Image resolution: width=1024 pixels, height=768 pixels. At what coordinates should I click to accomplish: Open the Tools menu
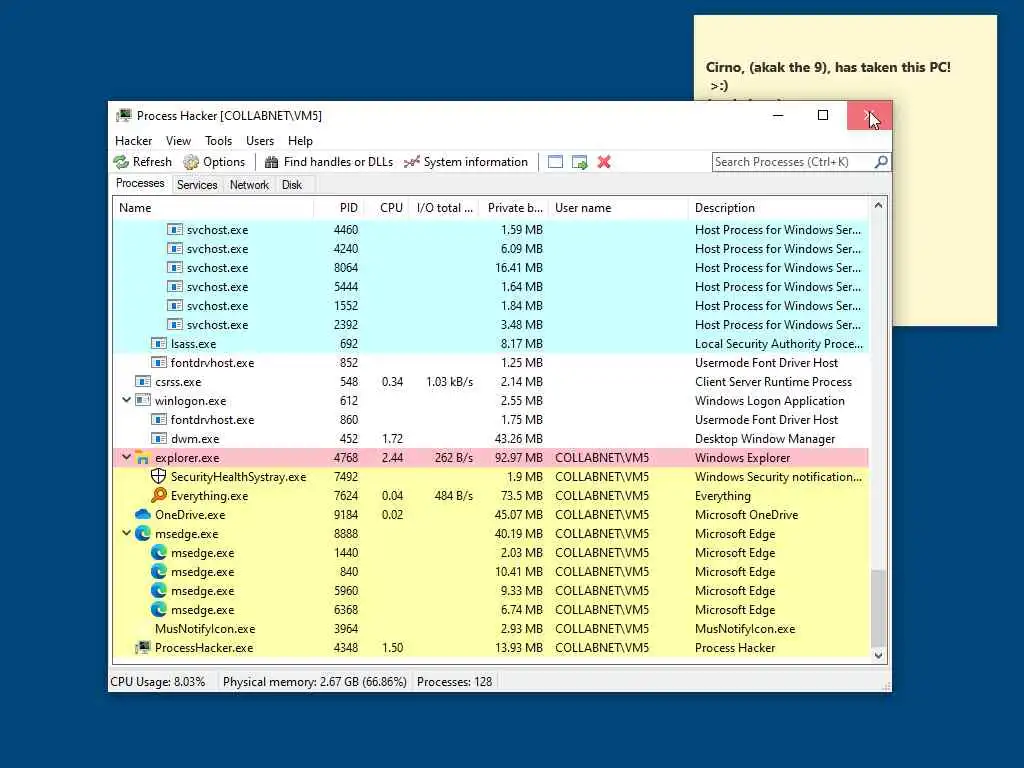pyautogui.click(x=218, y=140)
